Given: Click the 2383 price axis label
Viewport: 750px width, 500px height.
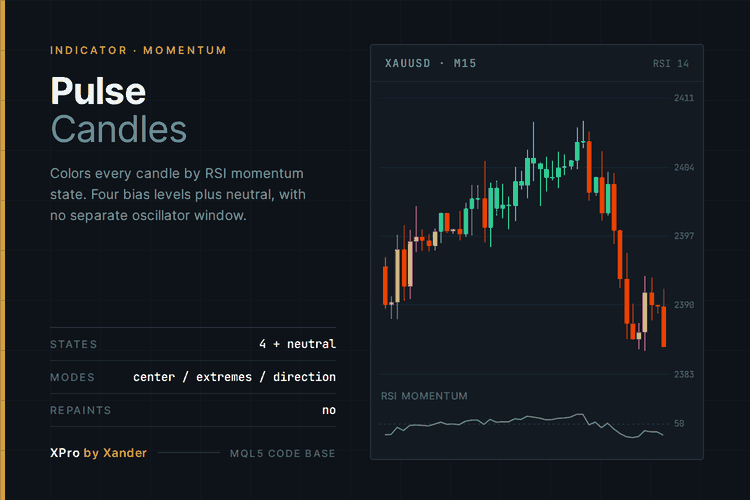Looking at the screenshot, I should (x=684, y=374).
